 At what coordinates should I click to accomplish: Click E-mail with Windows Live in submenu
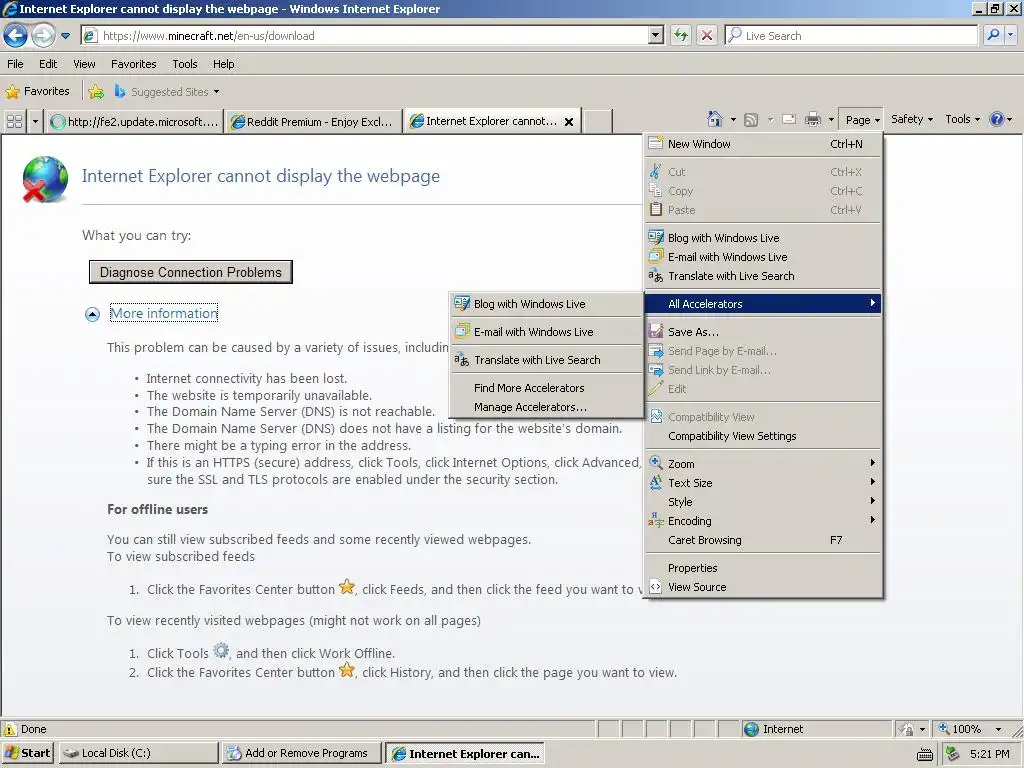(x=547, y=332)
